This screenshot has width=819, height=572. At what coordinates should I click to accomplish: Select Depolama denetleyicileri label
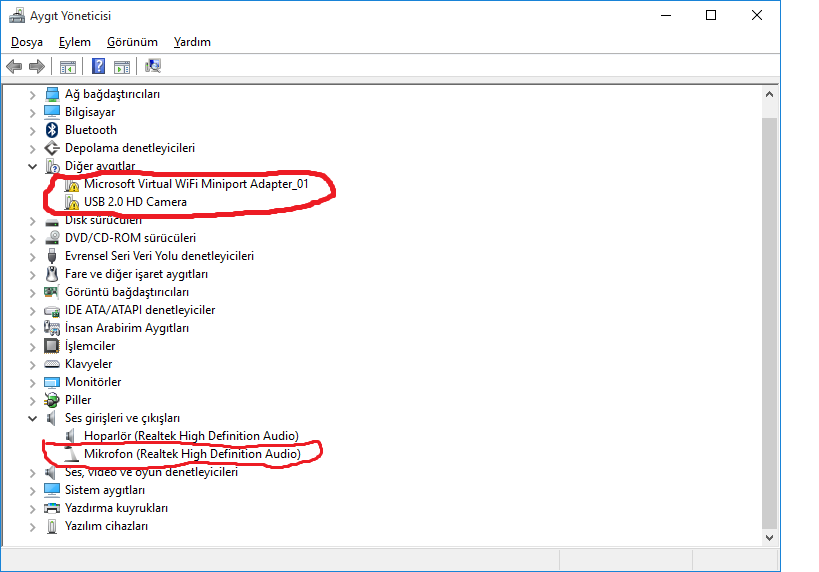point(130,148)
